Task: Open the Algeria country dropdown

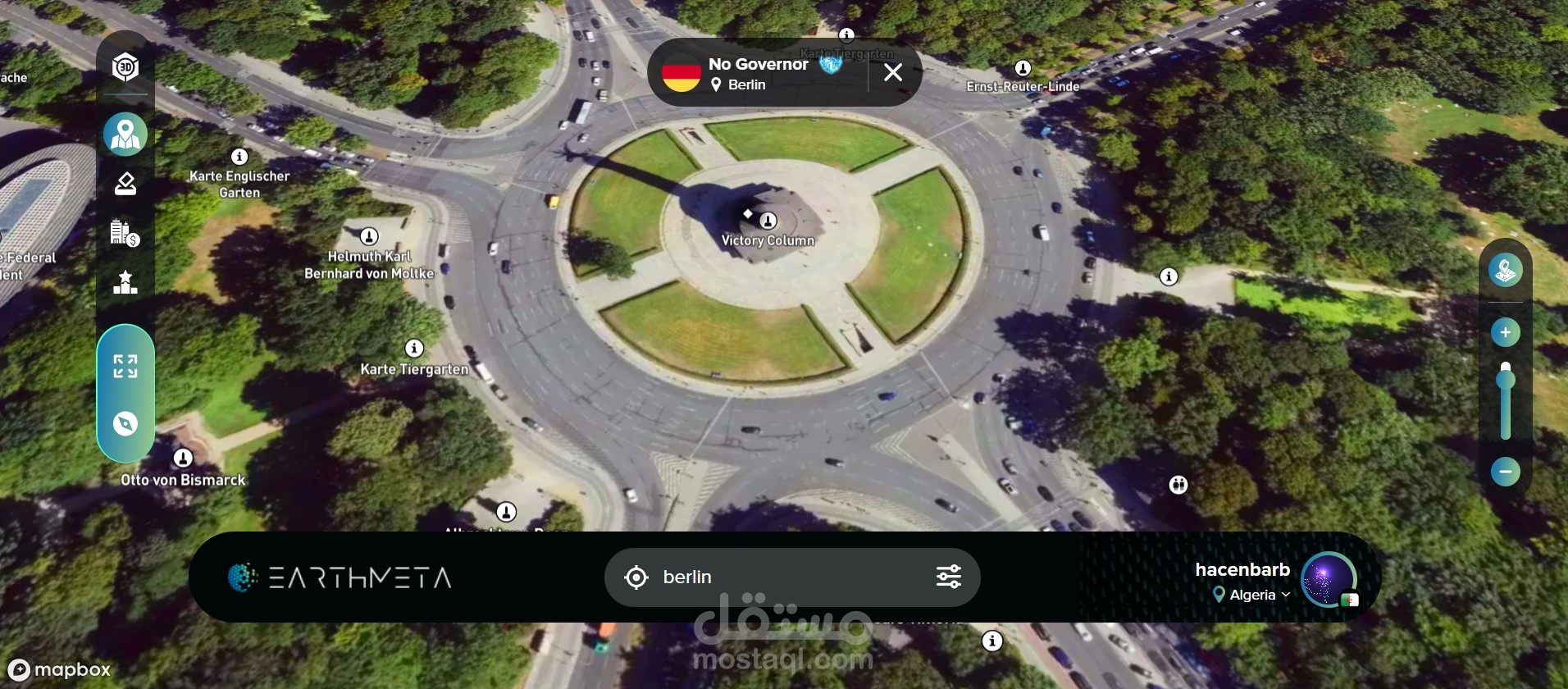Action: (x=1252, y=595)
